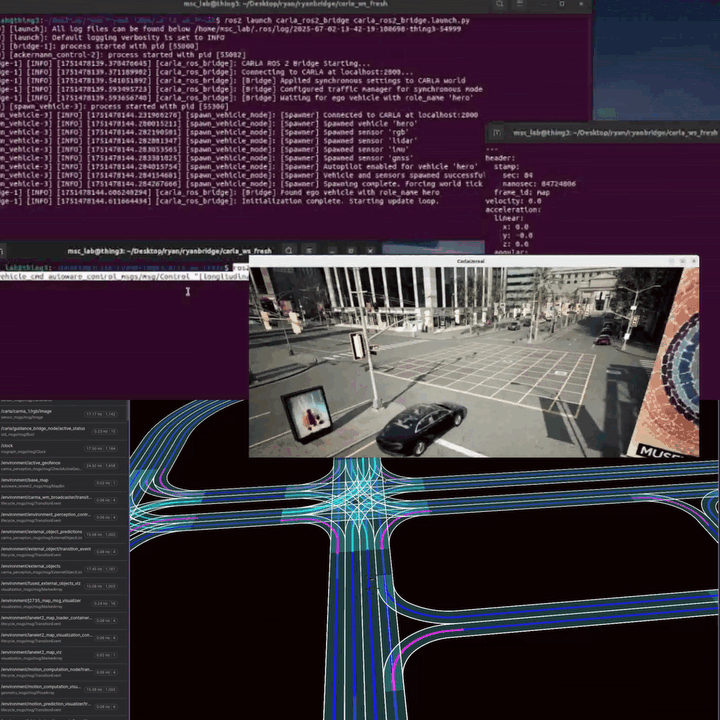Select the /carla/guidance_bridge_node/active_status topic

tap(64, 431)
